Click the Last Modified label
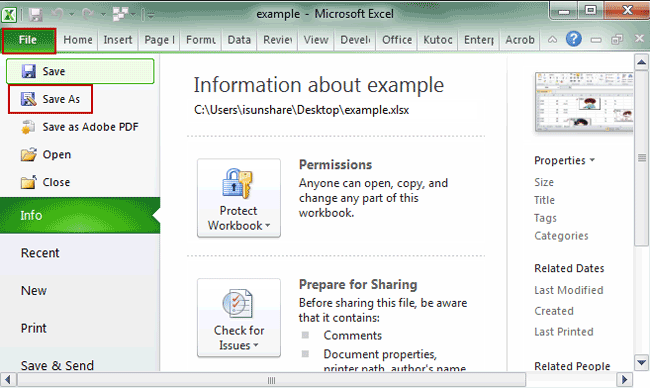Image resolution: width=650 pixels, height=388 pixels. pyautogui.click(x=568, y=290)
